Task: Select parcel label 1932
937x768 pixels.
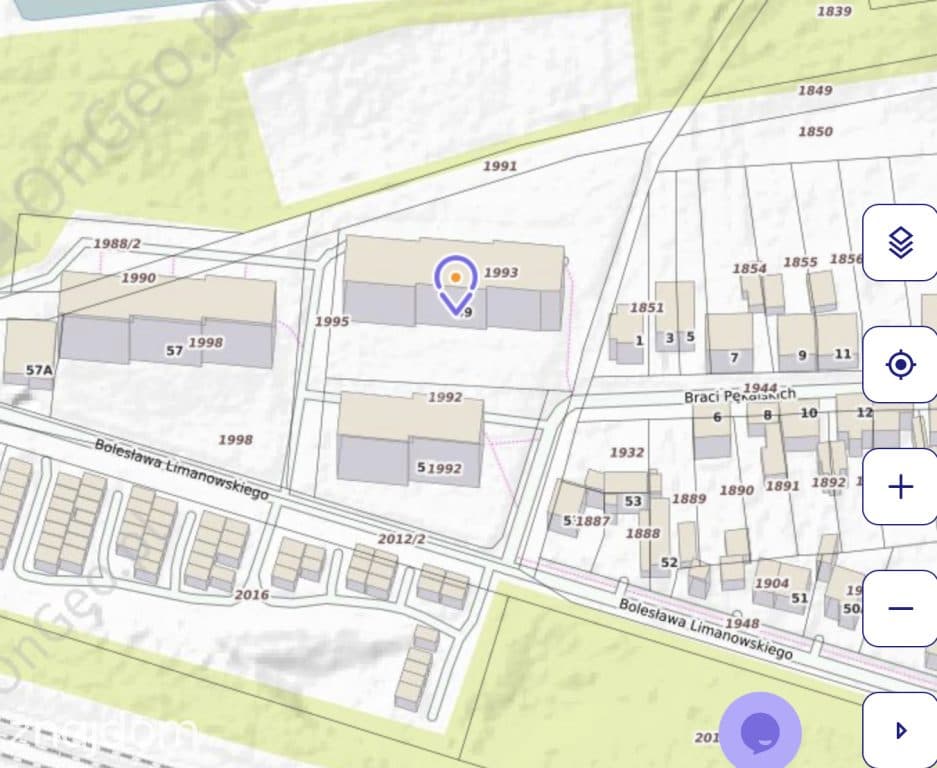Action: coord(627,452)
